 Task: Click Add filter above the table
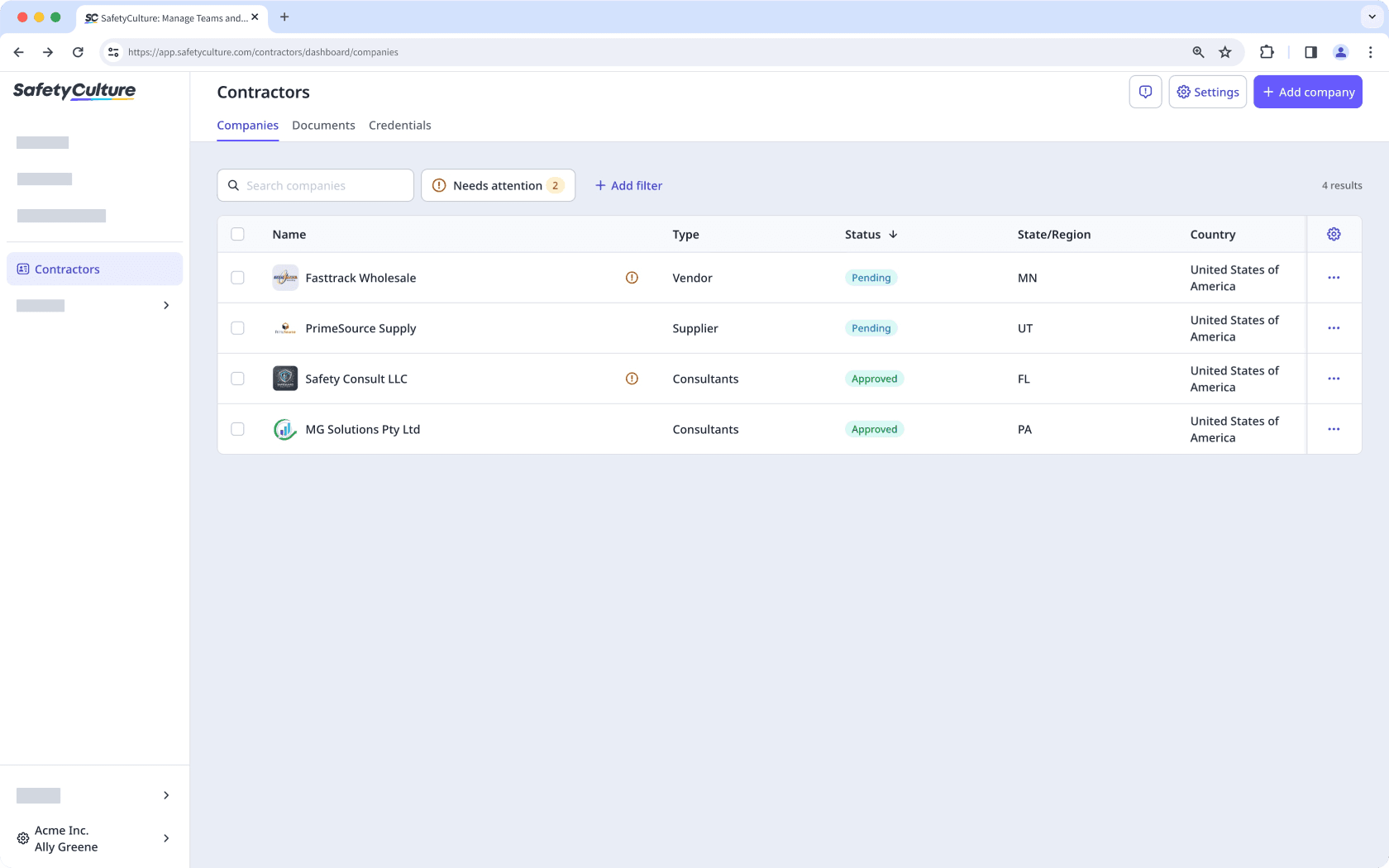pos(628,185)
